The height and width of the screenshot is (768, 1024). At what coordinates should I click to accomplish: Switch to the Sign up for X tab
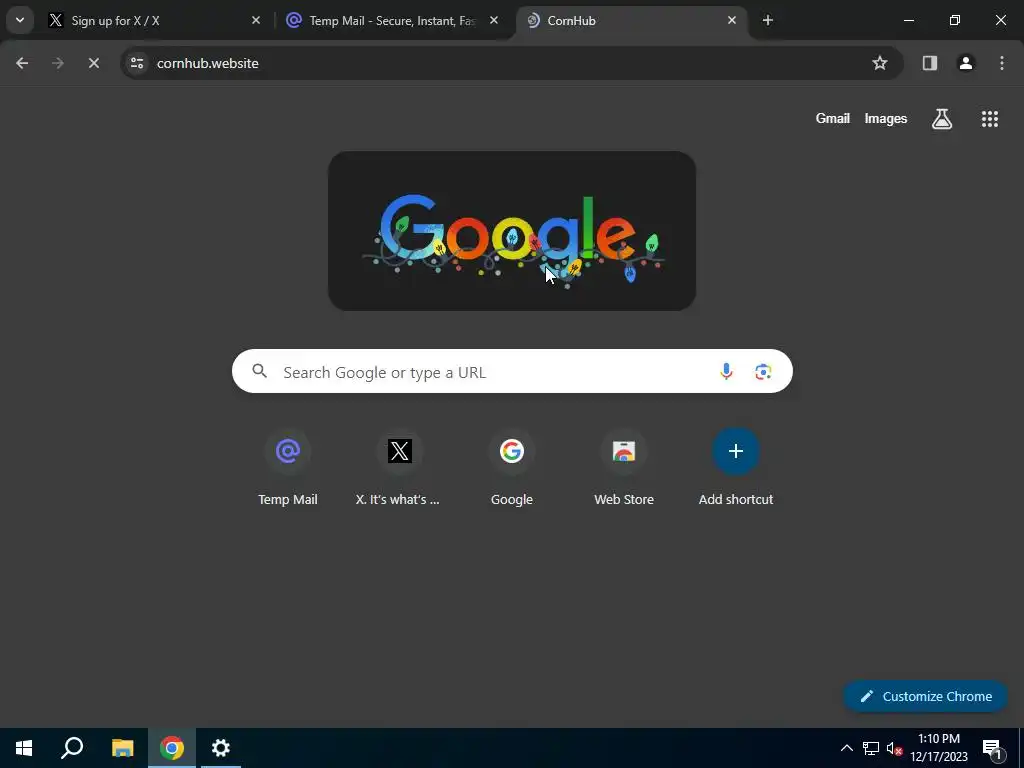pyautogui.click(x=155, y=21)
